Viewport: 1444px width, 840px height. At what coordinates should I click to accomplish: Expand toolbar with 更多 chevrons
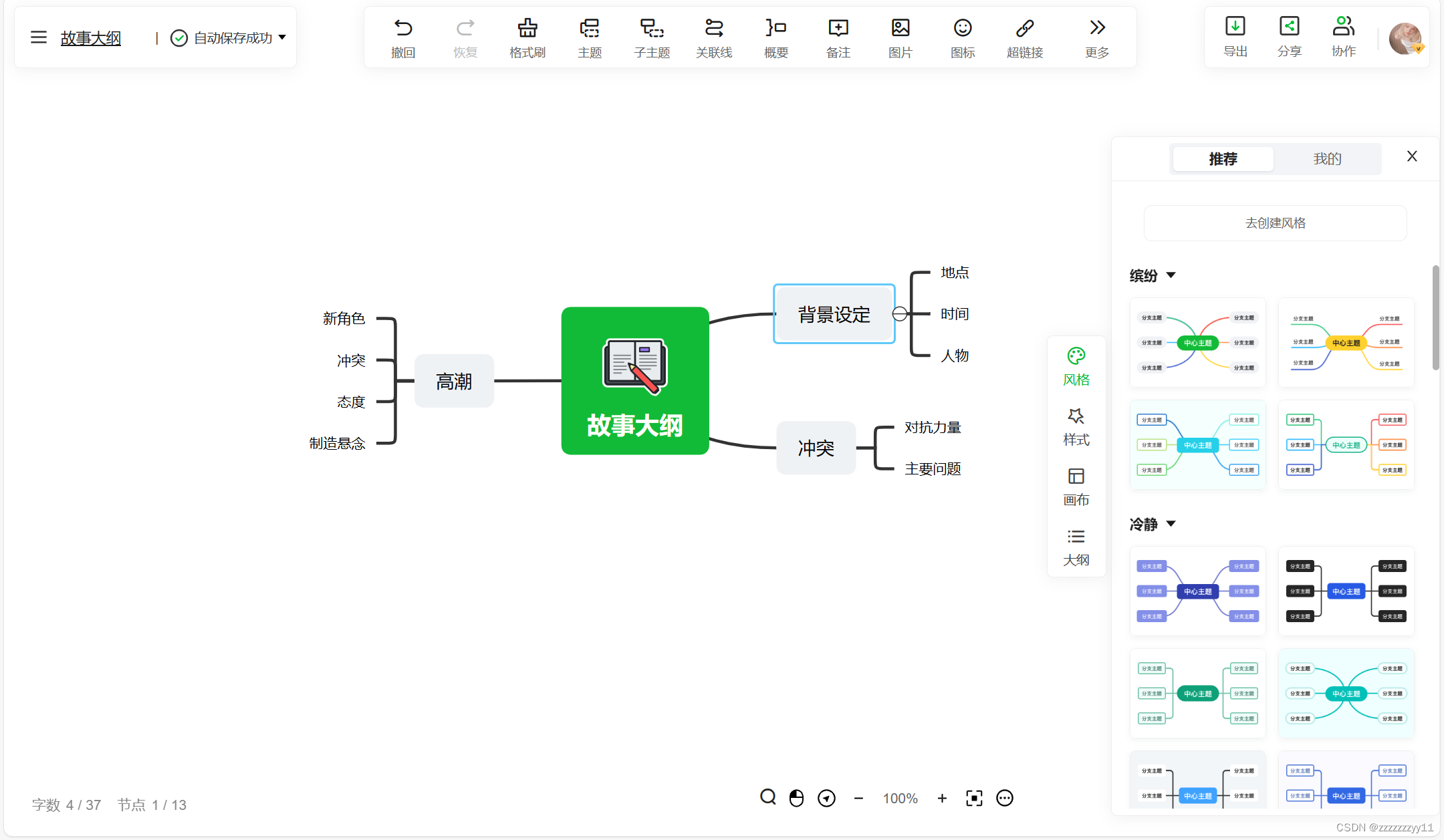pos(1097,28)
